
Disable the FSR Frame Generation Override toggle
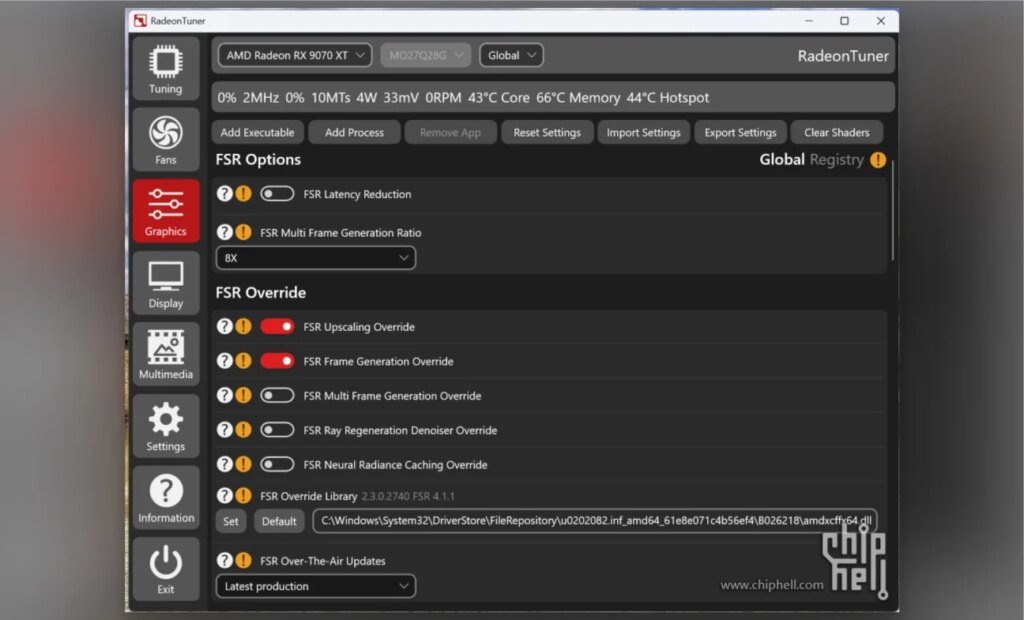pyautogui.click(x=277, y=361)
